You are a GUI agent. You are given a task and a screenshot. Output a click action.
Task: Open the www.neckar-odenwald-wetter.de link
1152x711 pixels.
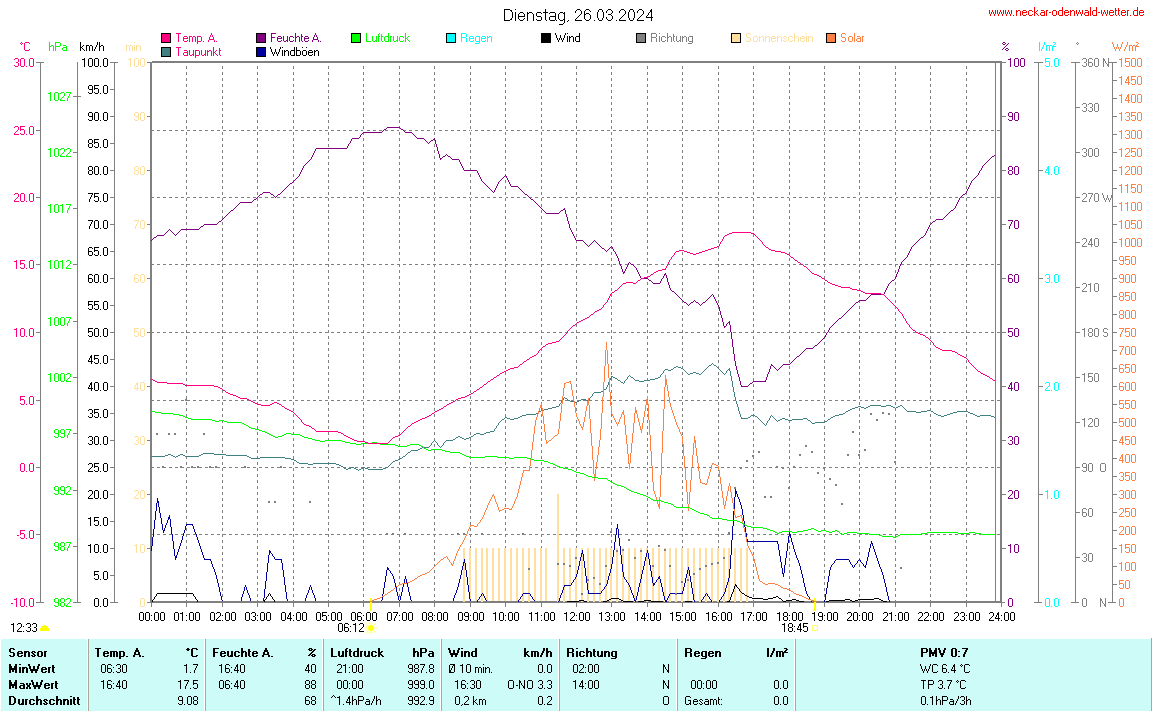pyautogui.click(x=1066, y=13)
